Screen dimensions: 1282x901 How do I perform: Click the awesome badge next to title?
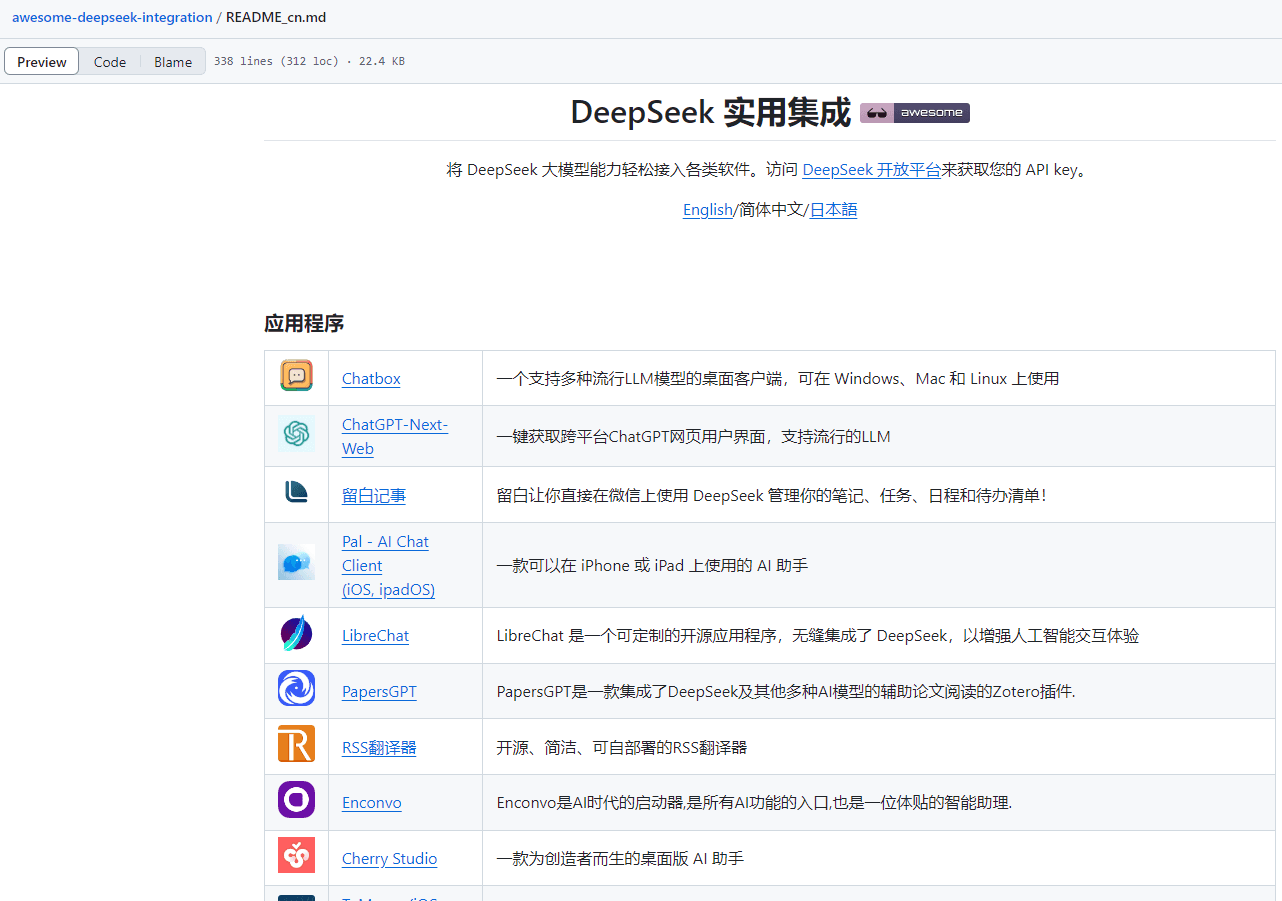coord(915,113)
